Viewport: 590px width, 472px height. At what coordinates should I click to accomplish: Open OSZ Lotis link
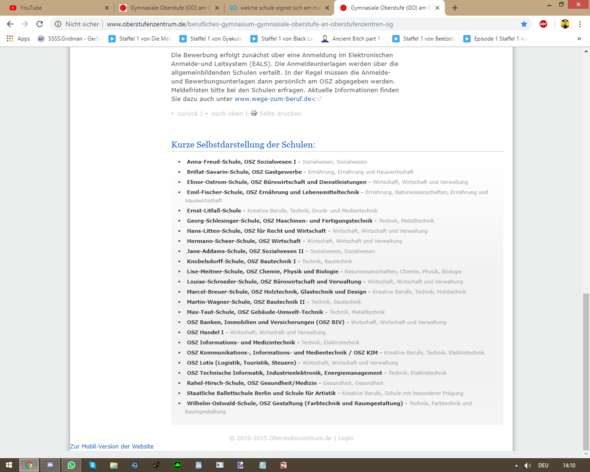coord(241,363)
